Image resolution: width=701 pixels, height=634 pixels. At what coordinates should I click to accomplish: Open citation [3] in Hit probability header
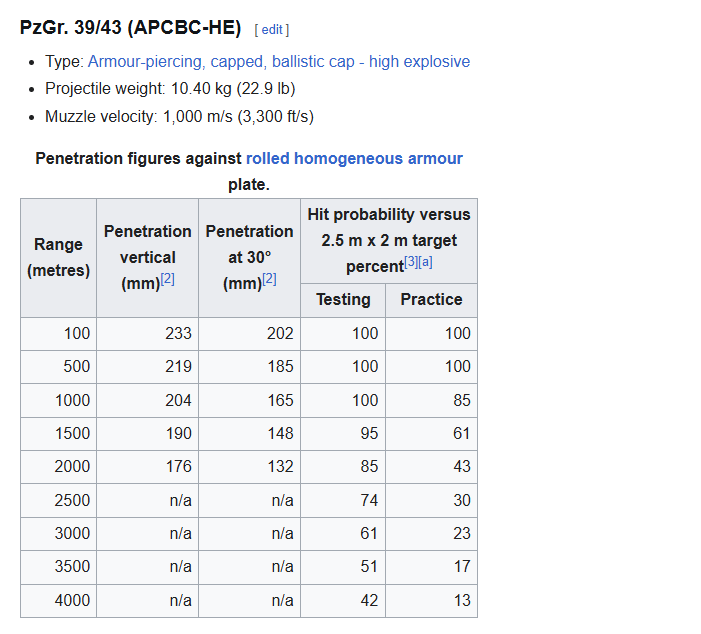tap(411, 263)
